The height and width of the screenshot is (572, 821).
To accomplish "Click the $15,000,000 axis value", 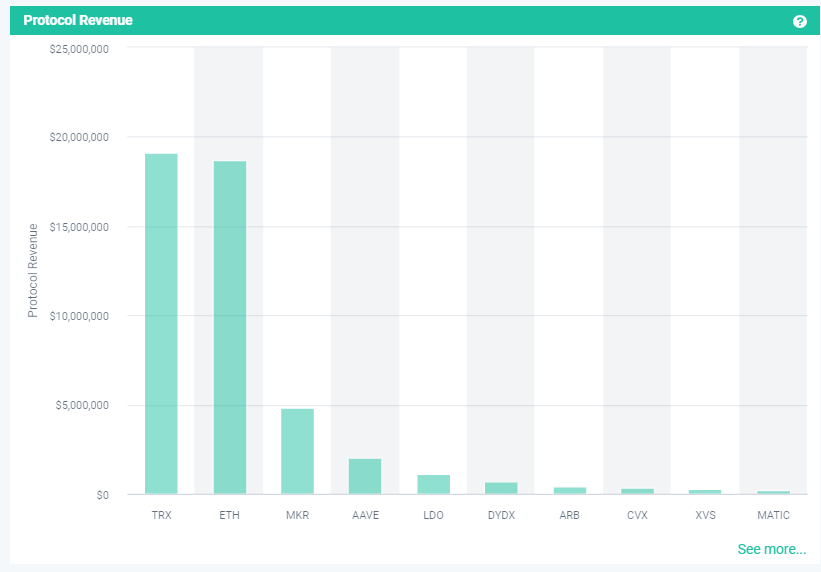I will 79,227.
